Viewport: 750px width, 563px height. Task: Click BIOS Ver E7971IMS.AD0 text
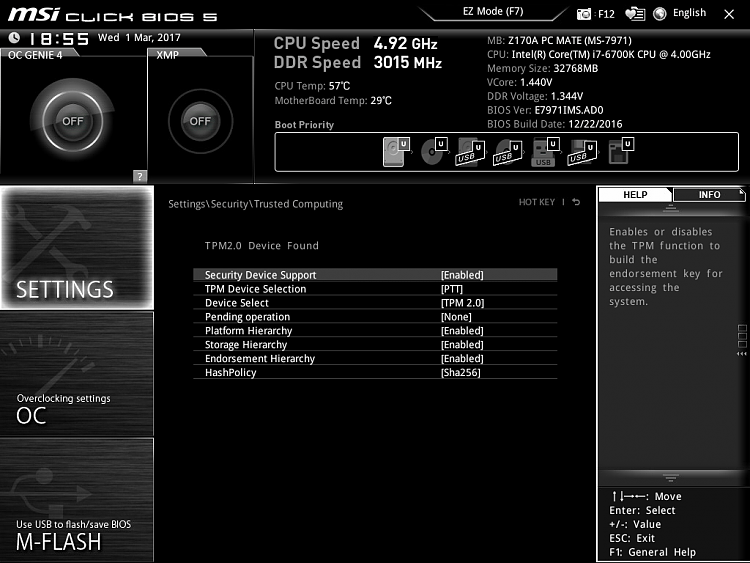click(545, 110)
